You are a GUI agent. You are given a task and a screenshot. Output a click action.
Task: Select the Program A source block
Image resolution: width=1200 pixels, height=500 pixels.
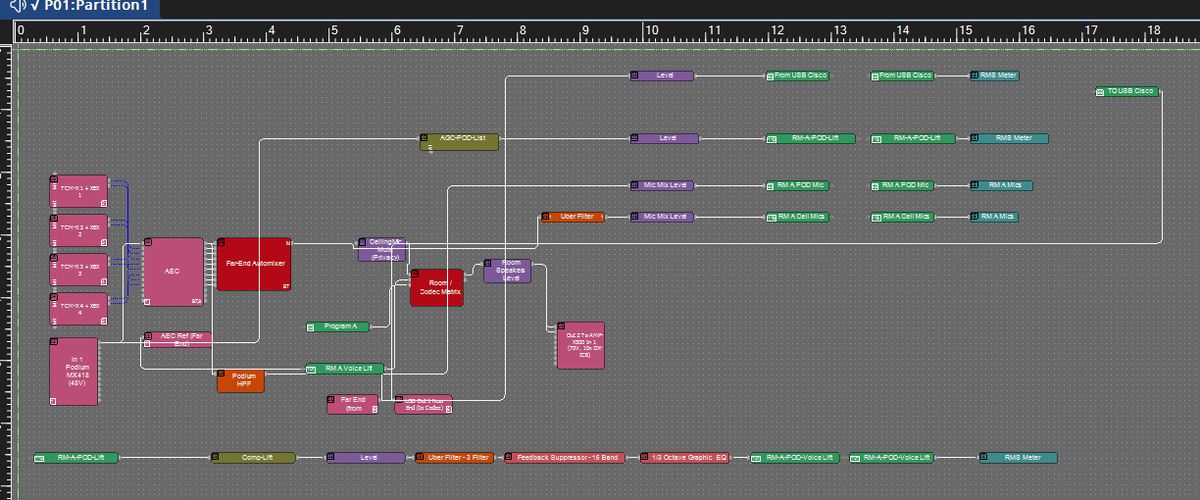tap(338, 326)
